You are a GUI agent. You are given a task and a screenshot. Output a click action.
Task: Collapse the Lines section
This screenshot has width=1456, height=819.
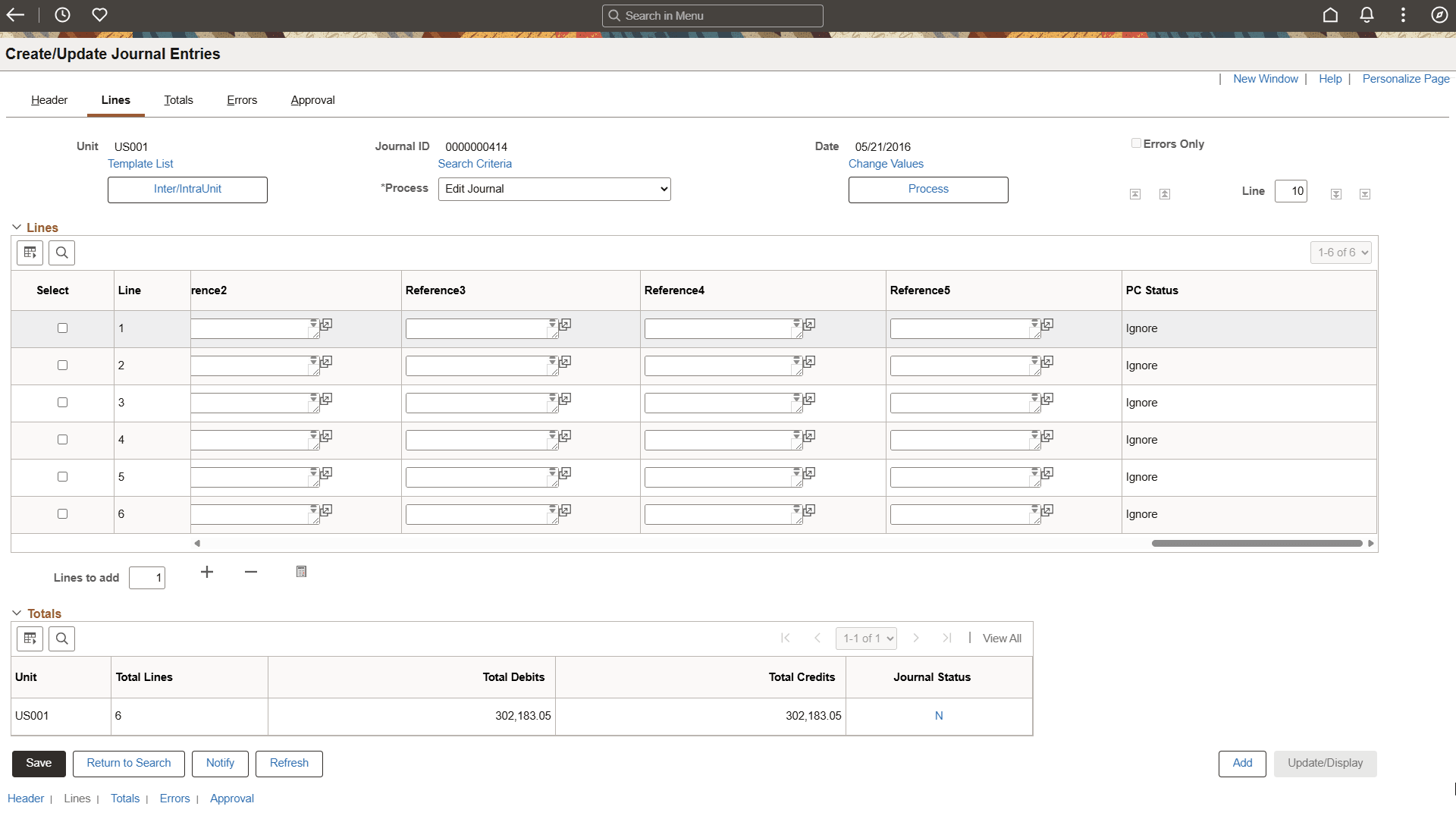click(17, 227)
